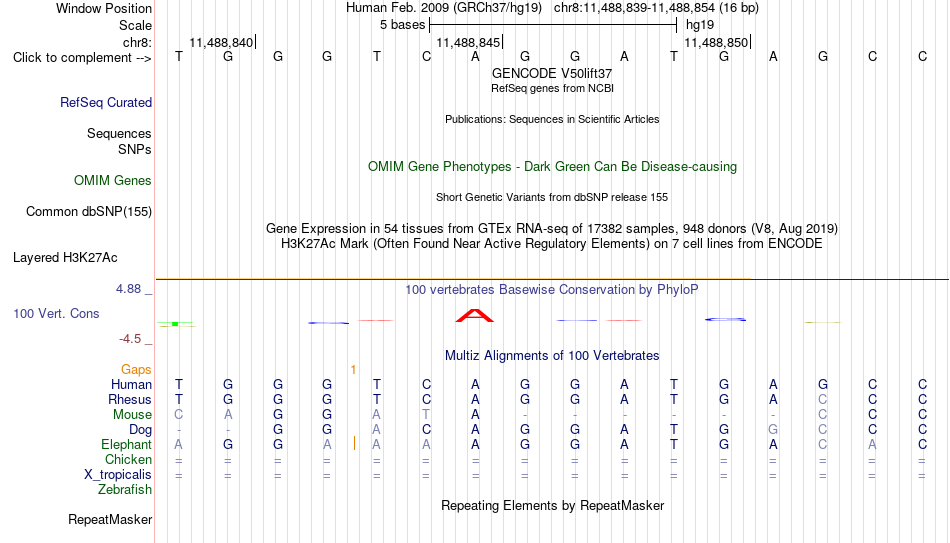Click the '5 bases' scale text

pos(403,25)
